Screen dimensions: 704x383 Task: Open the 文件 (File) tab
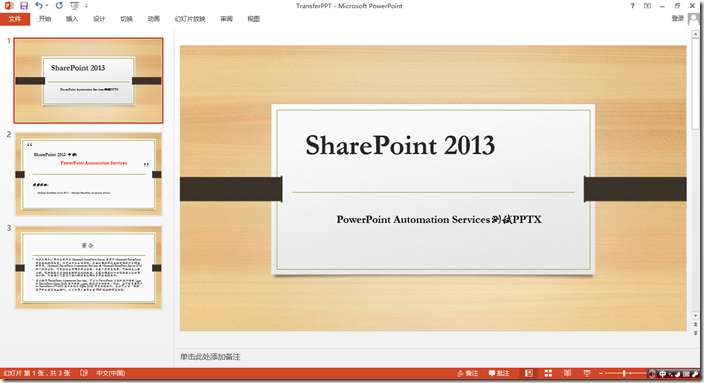pyautogui.click(x=15, y=19)
